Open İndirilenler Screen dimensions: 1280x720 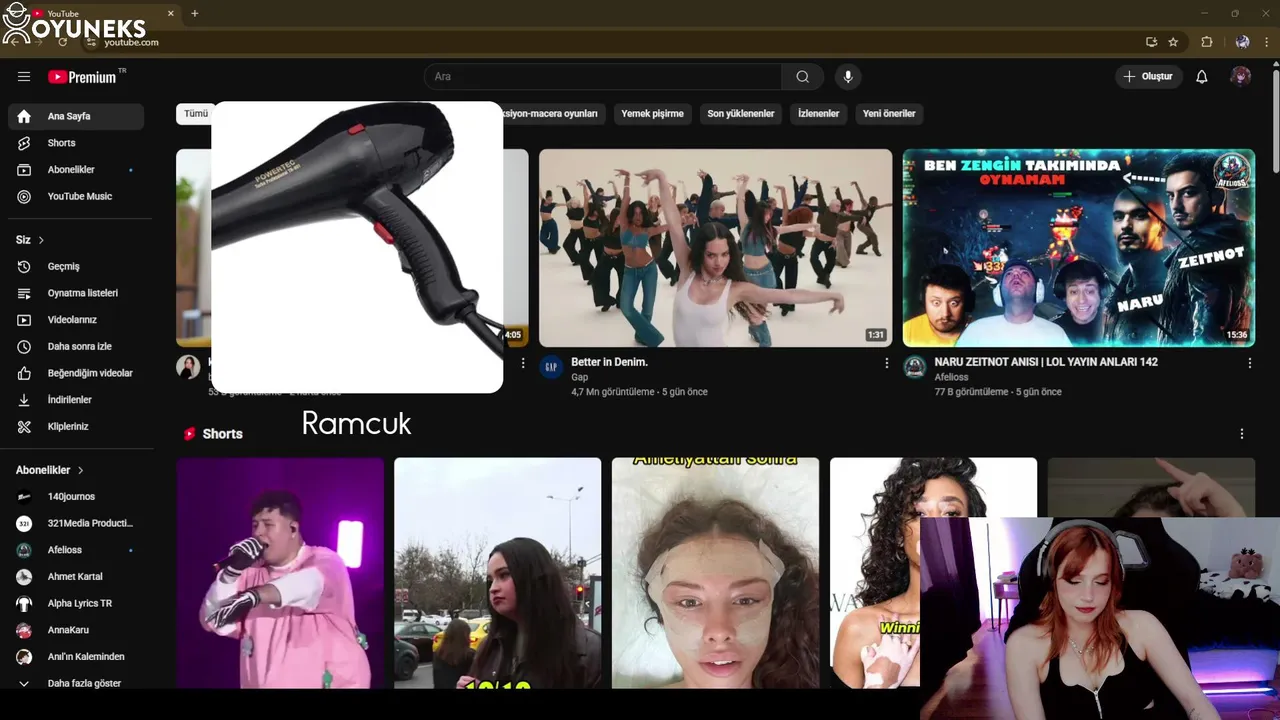click(76, 400)
